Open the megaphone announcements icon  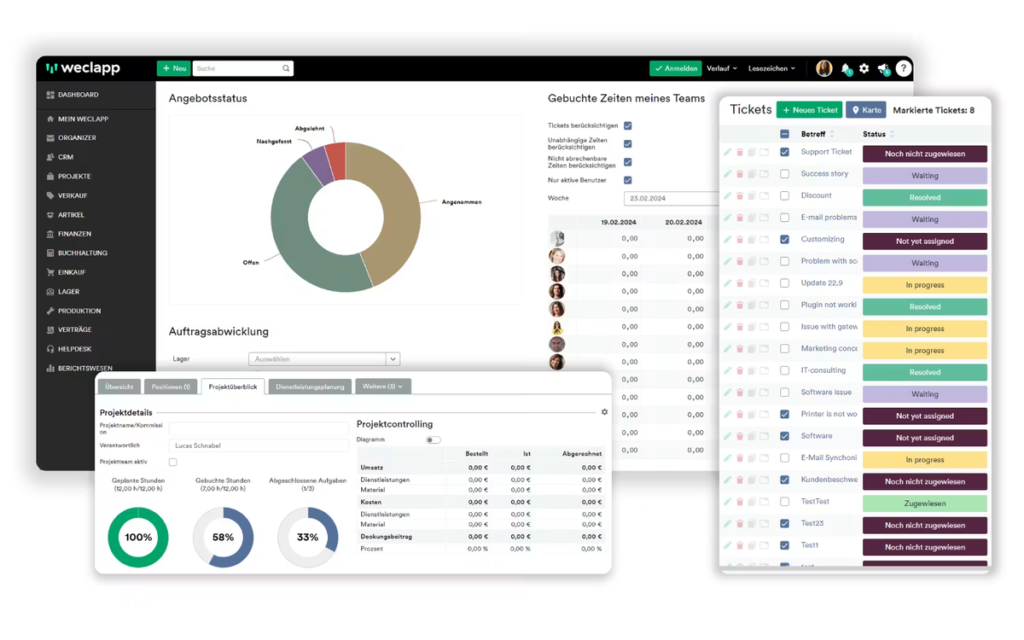pyautogui.click(x=884, y=69)
